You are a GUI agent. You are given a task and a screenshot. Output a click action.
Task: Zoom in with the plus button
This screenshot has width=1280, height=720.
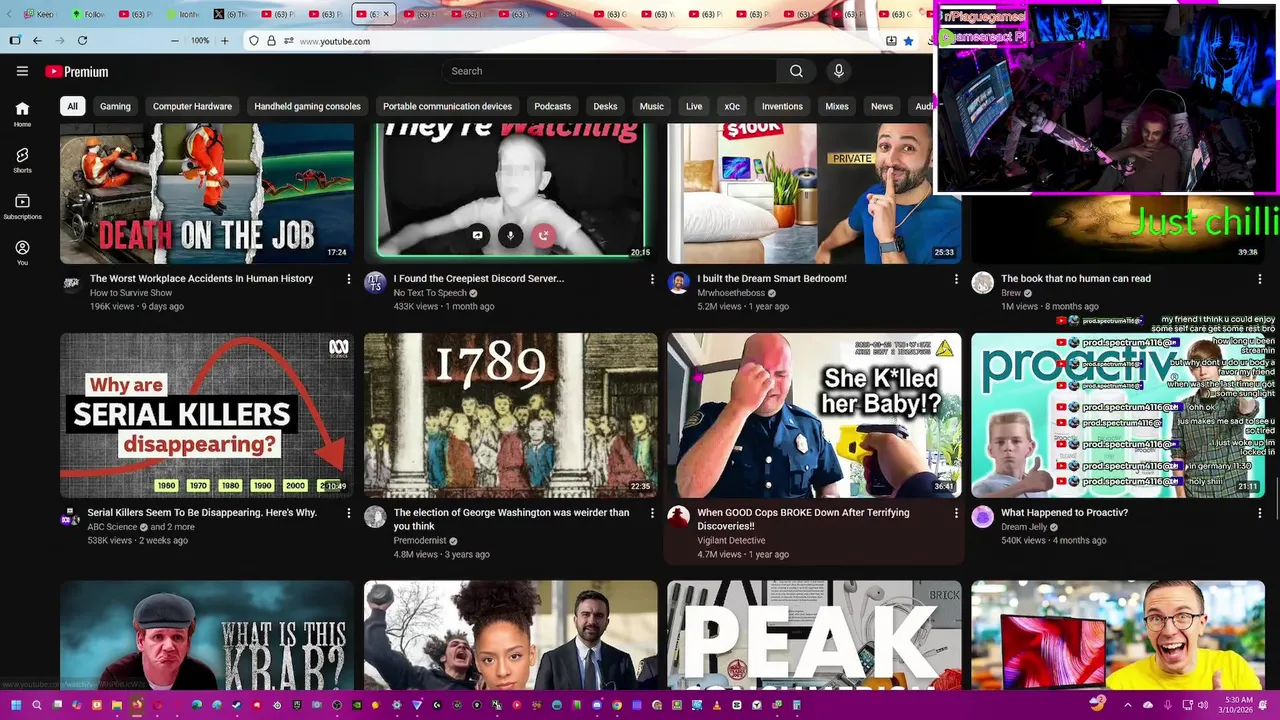coord(224,41)
